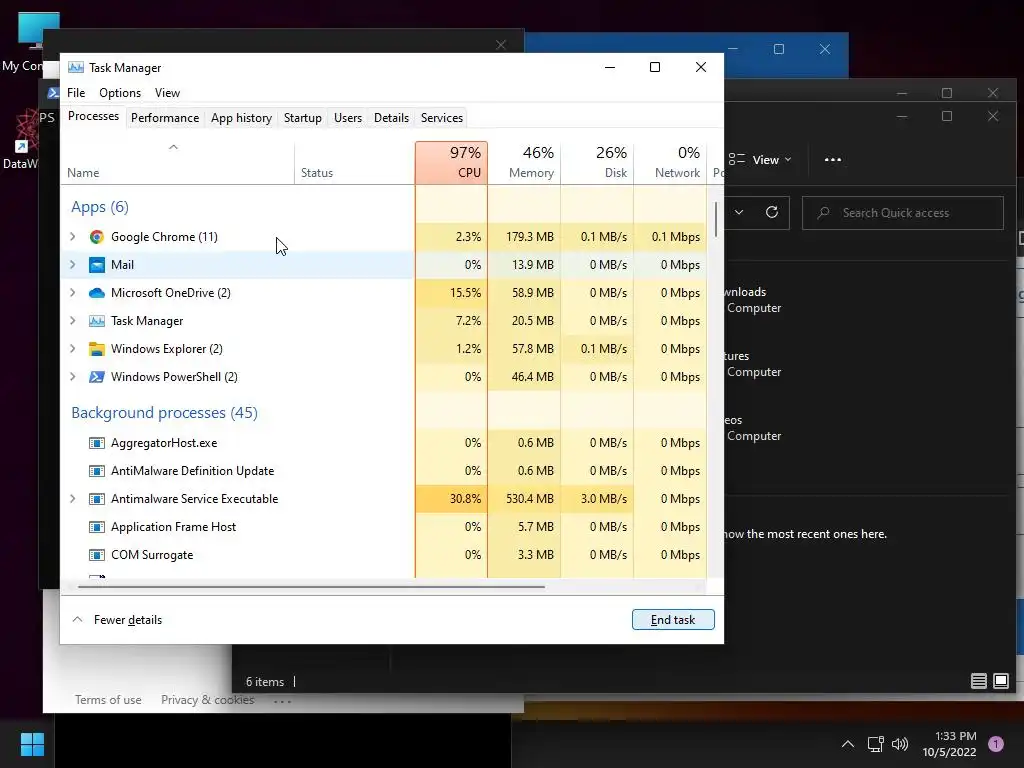Click the Microsoft OneDrive cloud icon
The image size is (1024, 768).
[x=97, y=293]
